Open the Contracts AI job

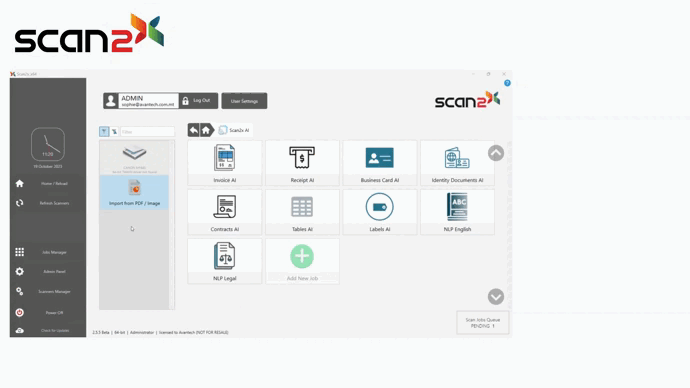click(x=224, y=212)
